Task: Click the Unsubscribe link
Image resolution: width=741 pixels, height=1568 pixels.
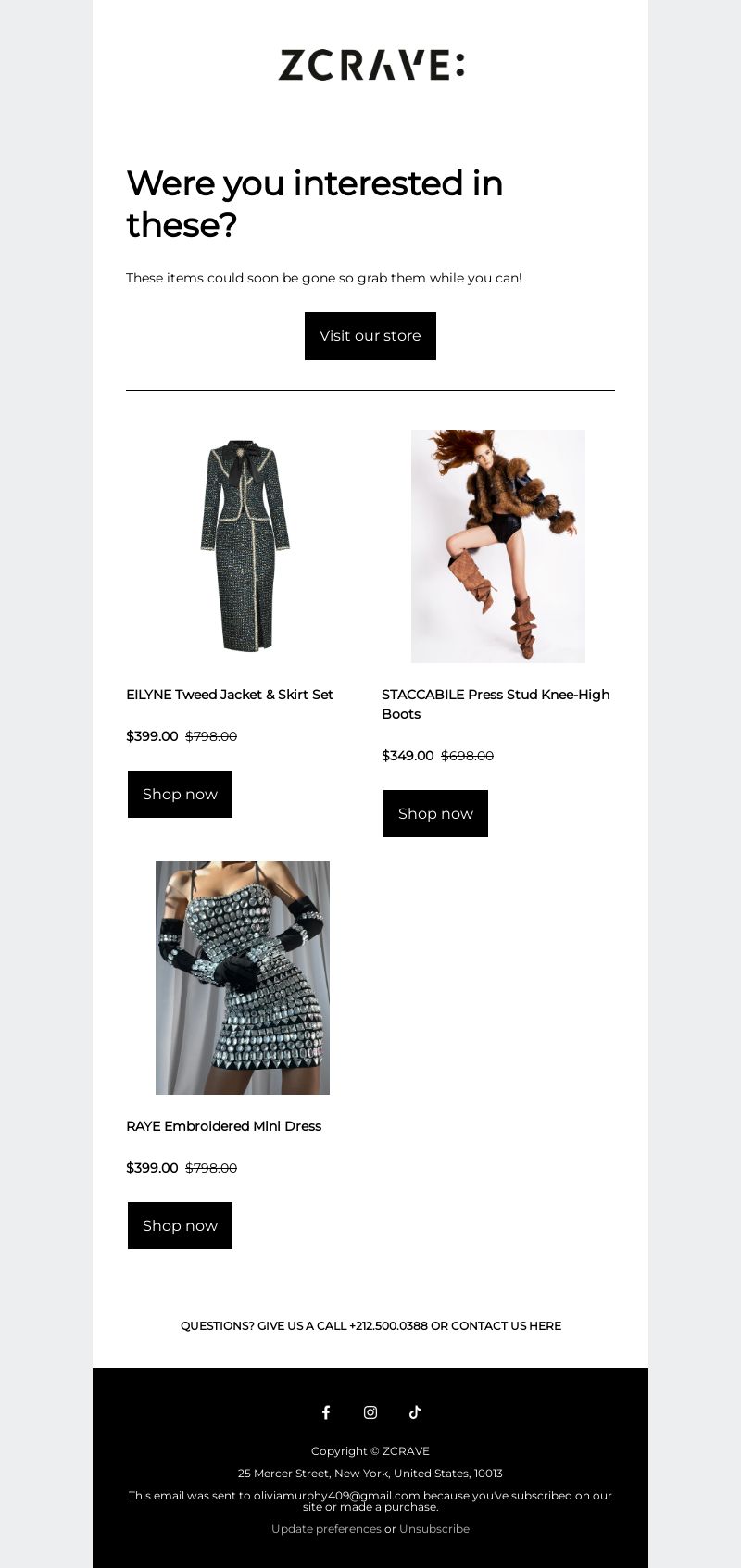Action: pyautogui.click(x=434, y=1529)
